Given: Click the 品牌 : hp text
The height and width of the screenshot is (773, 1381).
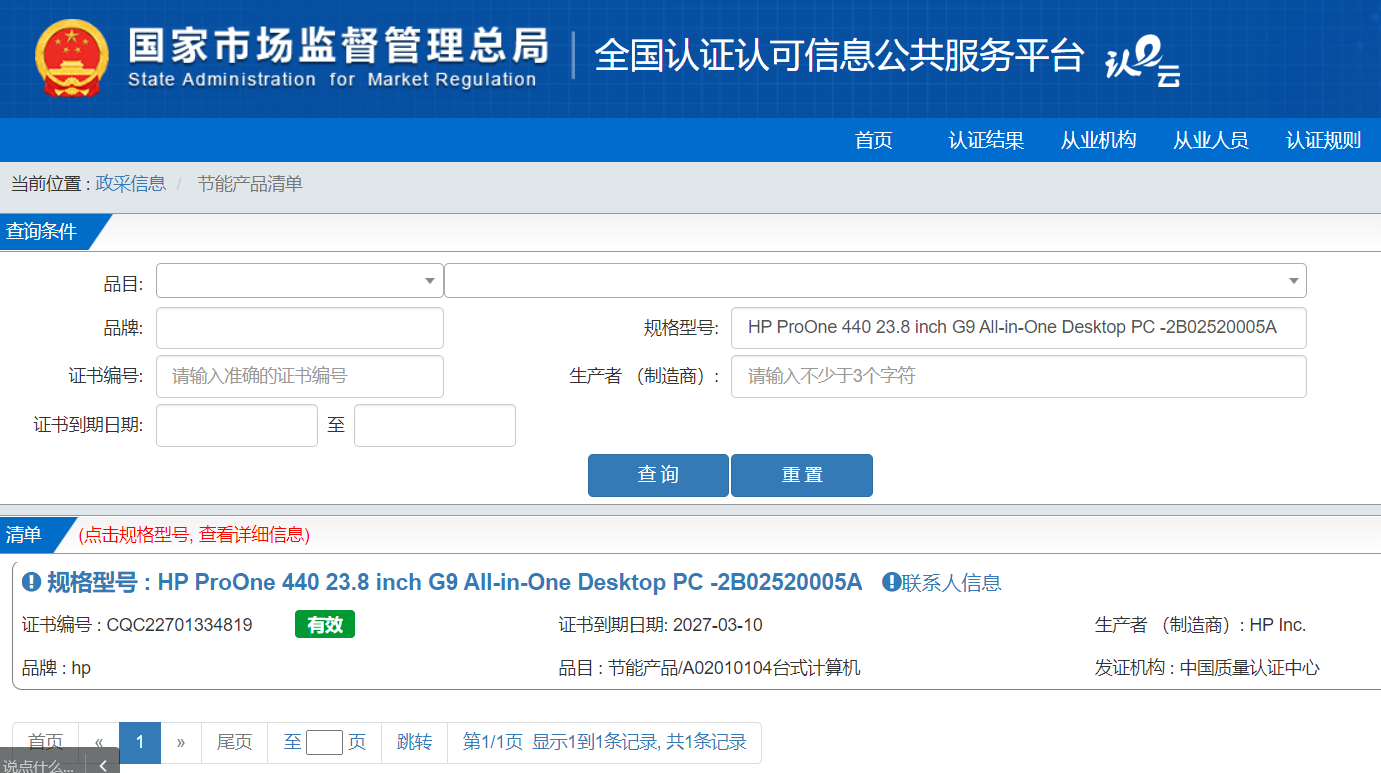Looking at the screenshot, I should (x=57, y=668).
